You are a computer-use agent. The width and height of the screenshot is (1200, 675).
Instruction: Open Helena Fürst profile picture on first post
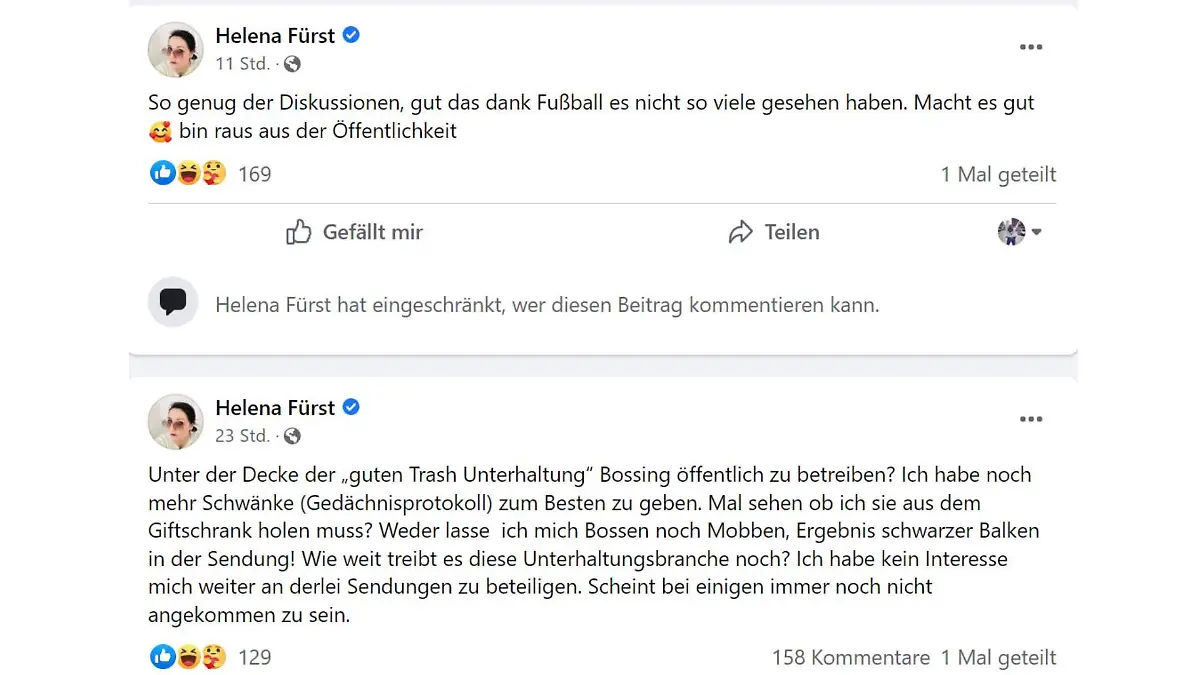pos(175,49)
